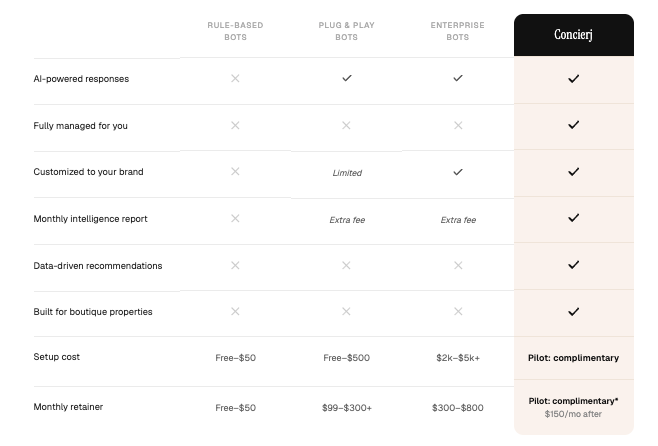Click the Concierj checkmark for AI-powered responses
658x446 pixels.
click(573, 78)
